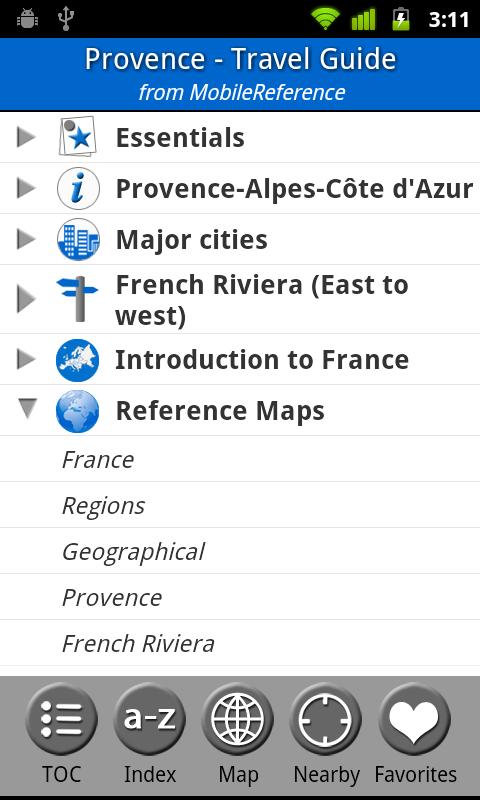Tap the Wi-Fi status bar icon
The width and height of the screenshot is (480, 800).
pos(325,19)
